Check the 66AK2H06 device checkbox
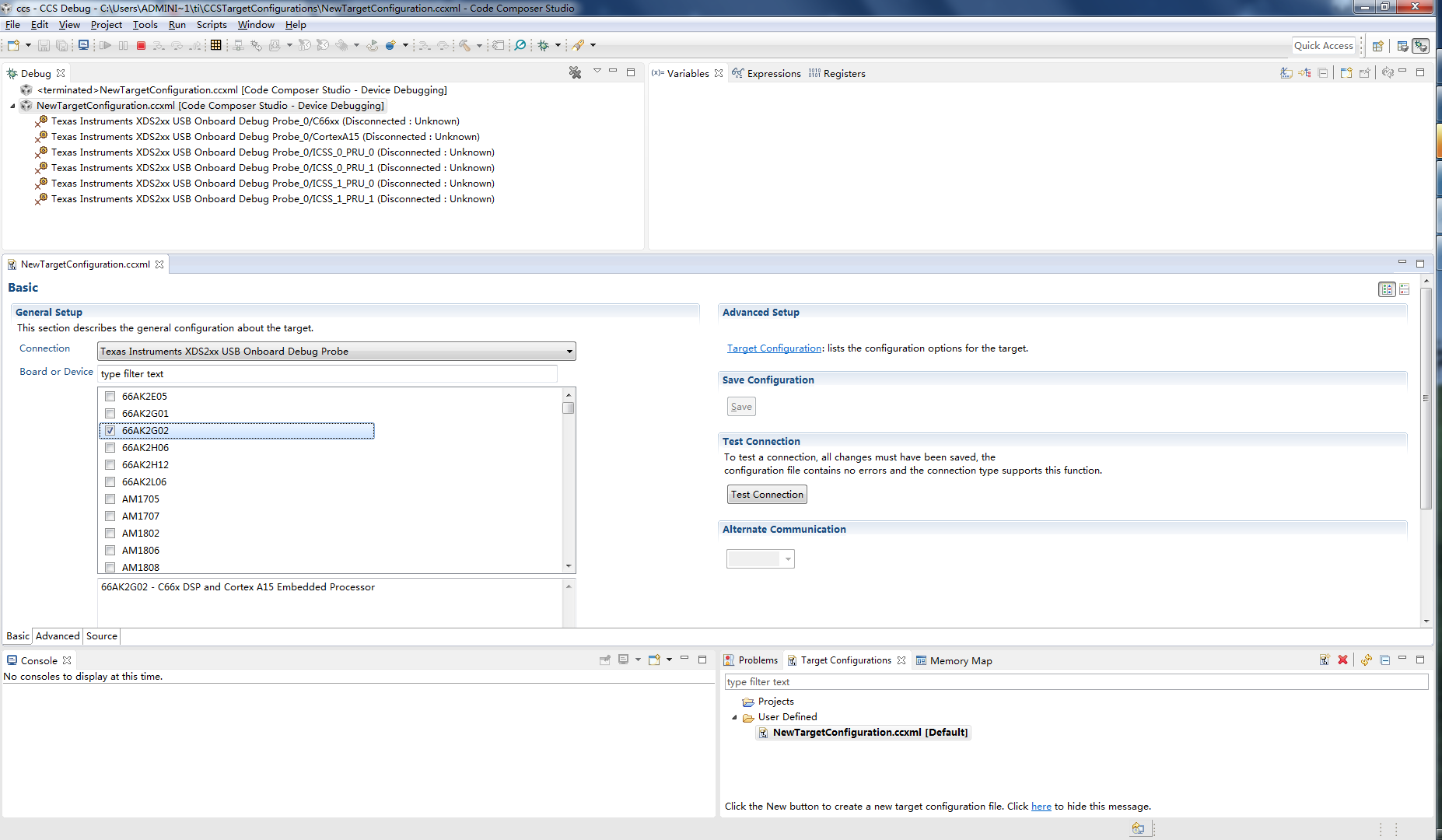1442x840 pixels. coord(110,448)
